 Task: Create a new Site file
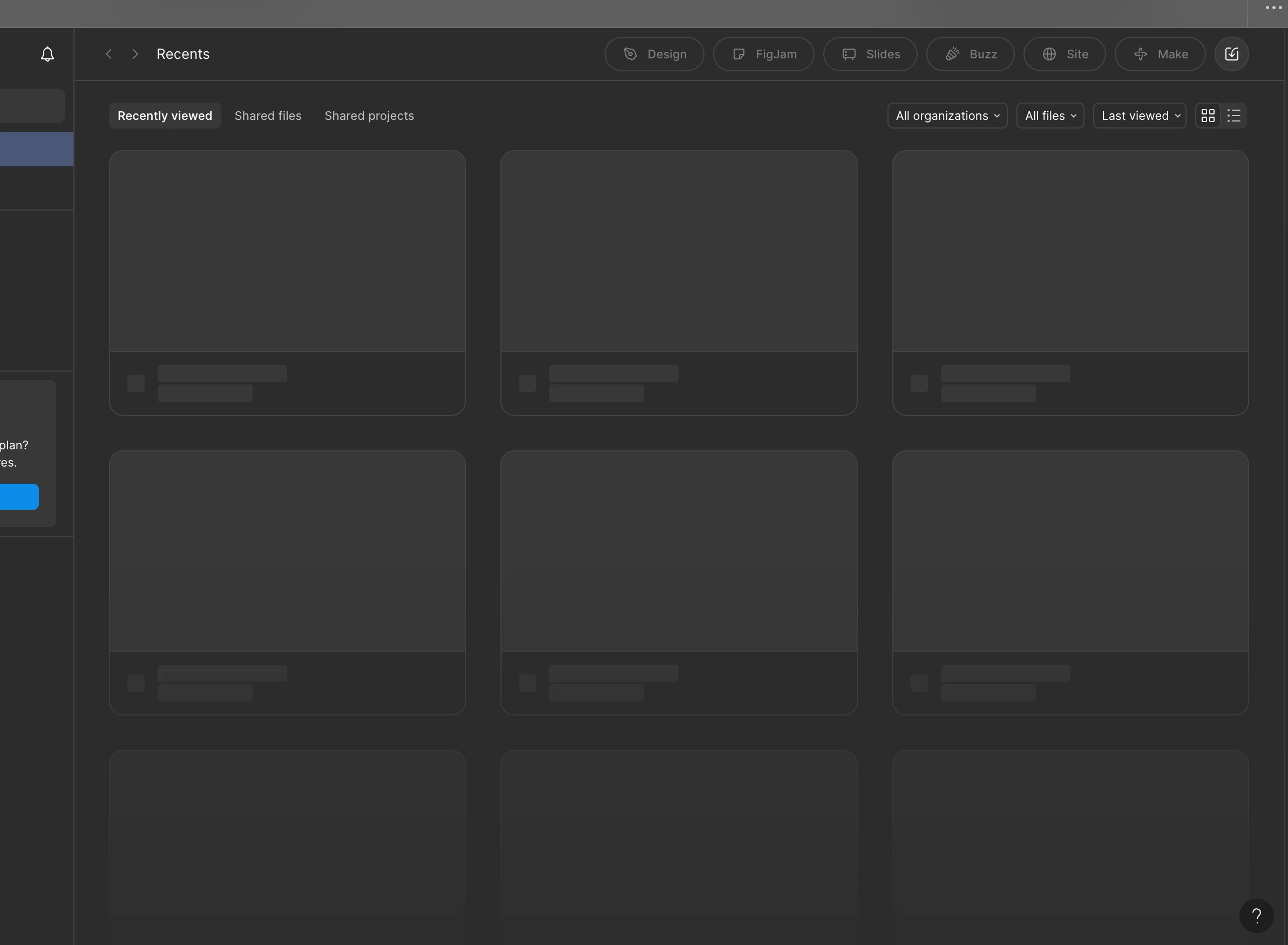(x=1064, y=55)
